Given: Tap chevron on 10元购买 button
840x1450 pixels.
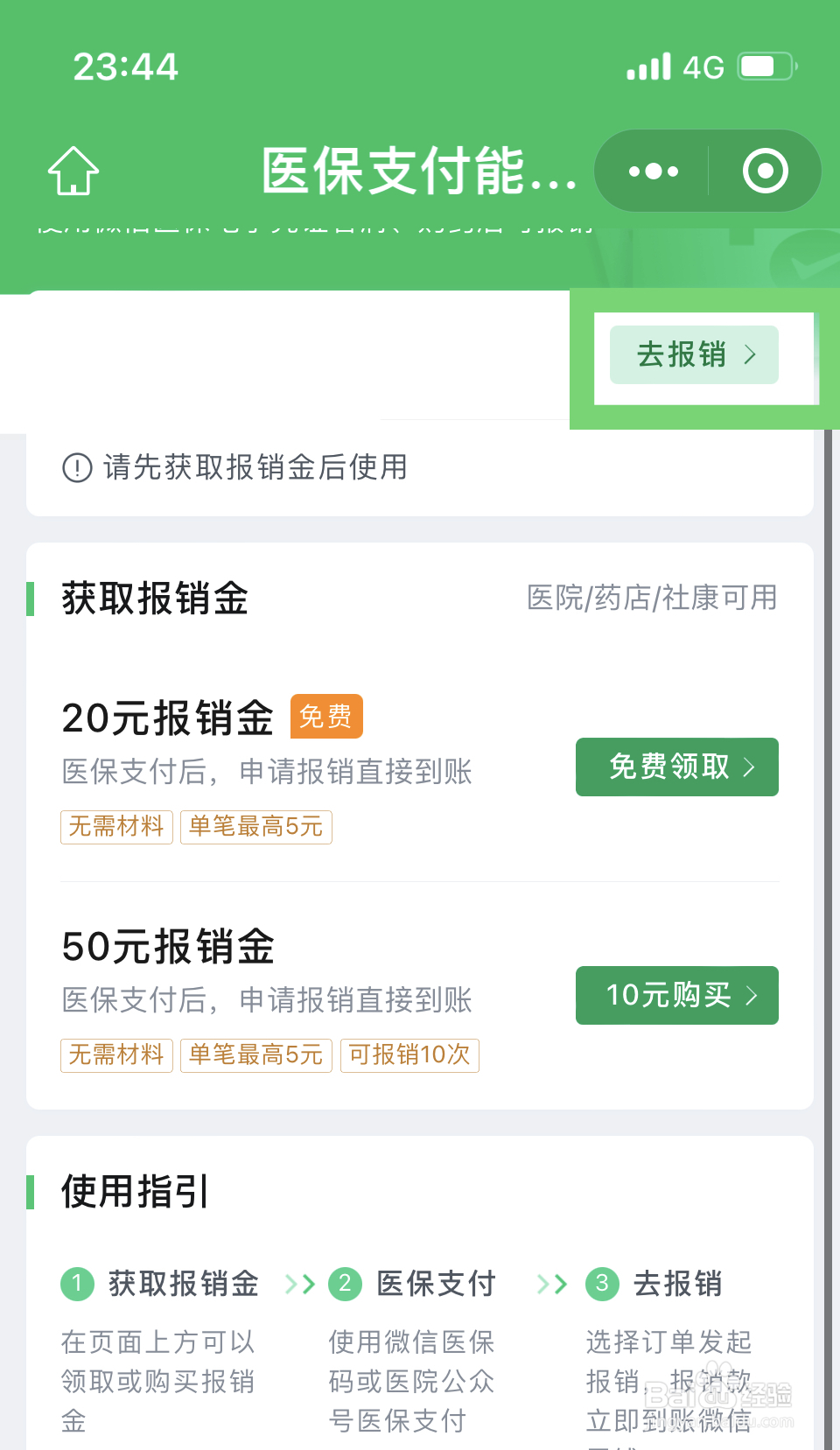Looking at the screenshot, I should [751, 996].
